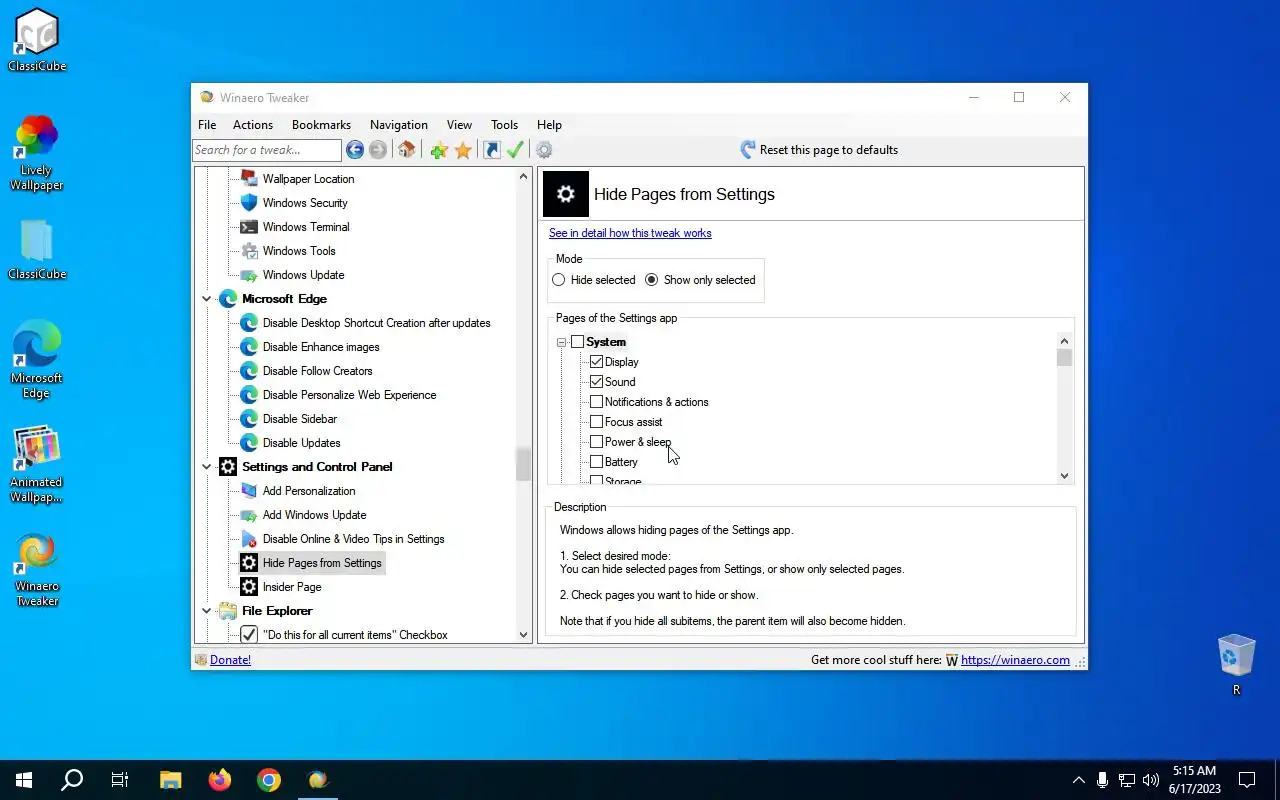
Task: Open ClassiCube shortcut on desktop
Action: pos(37,40)
